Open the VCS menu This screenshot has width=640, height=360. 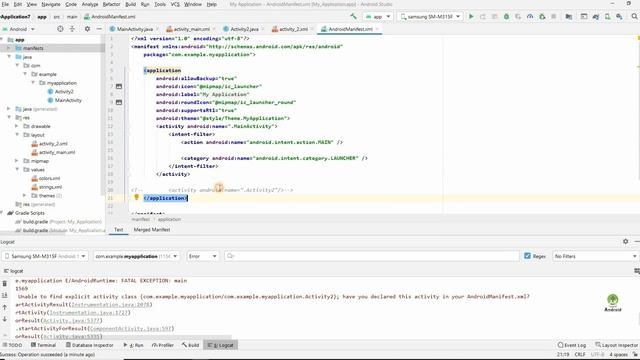coord(175,4)
